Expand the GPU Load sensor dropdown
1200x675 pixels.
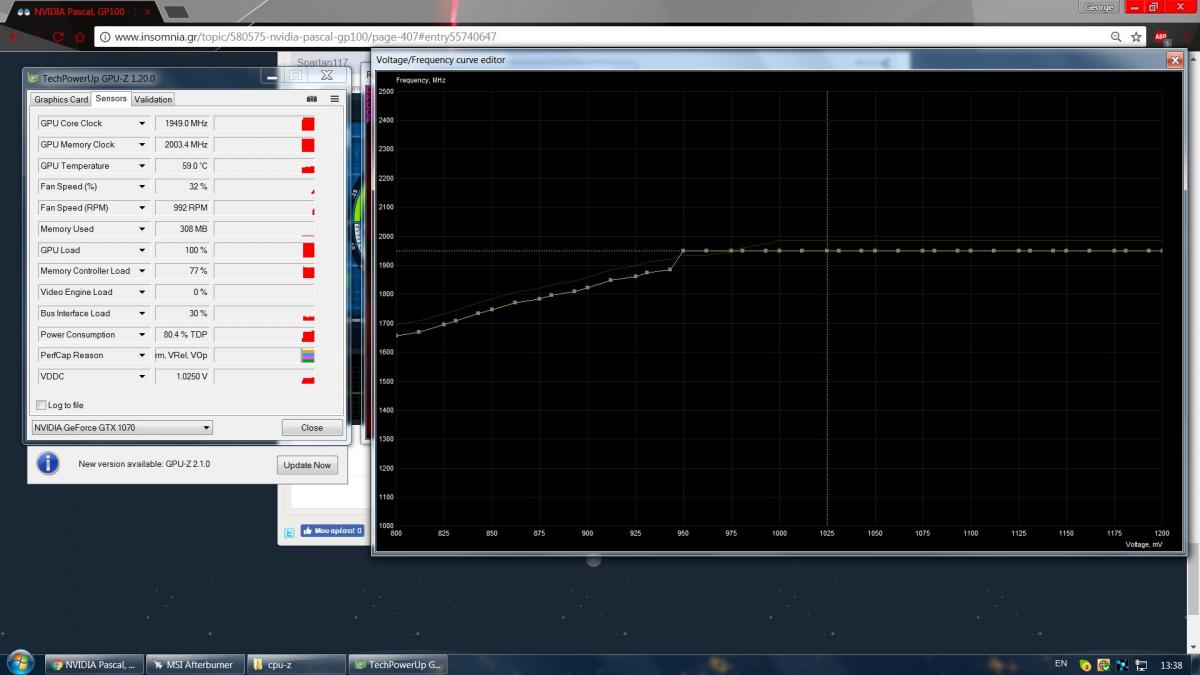point(142,250)
